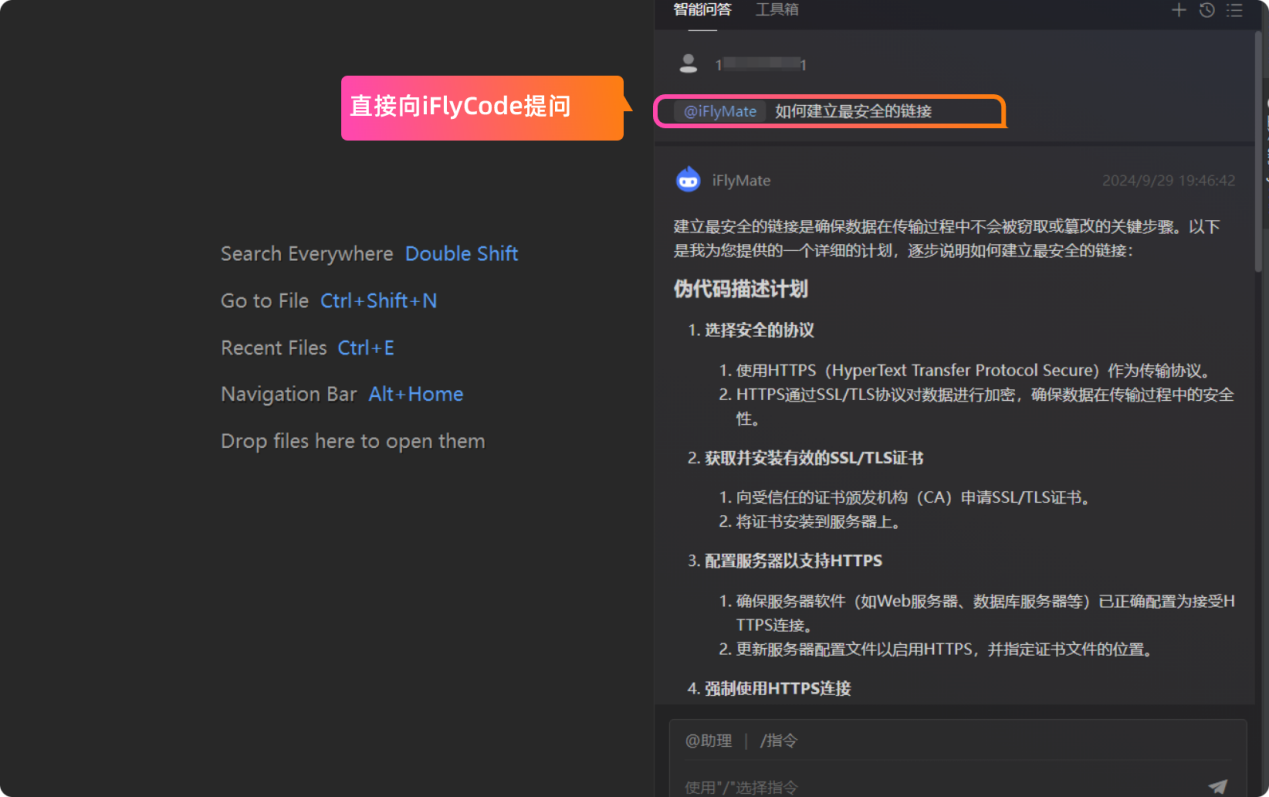Open the conversation list icon
The height and width of the screenshot is (797, 1269).
pos(1235,10)
